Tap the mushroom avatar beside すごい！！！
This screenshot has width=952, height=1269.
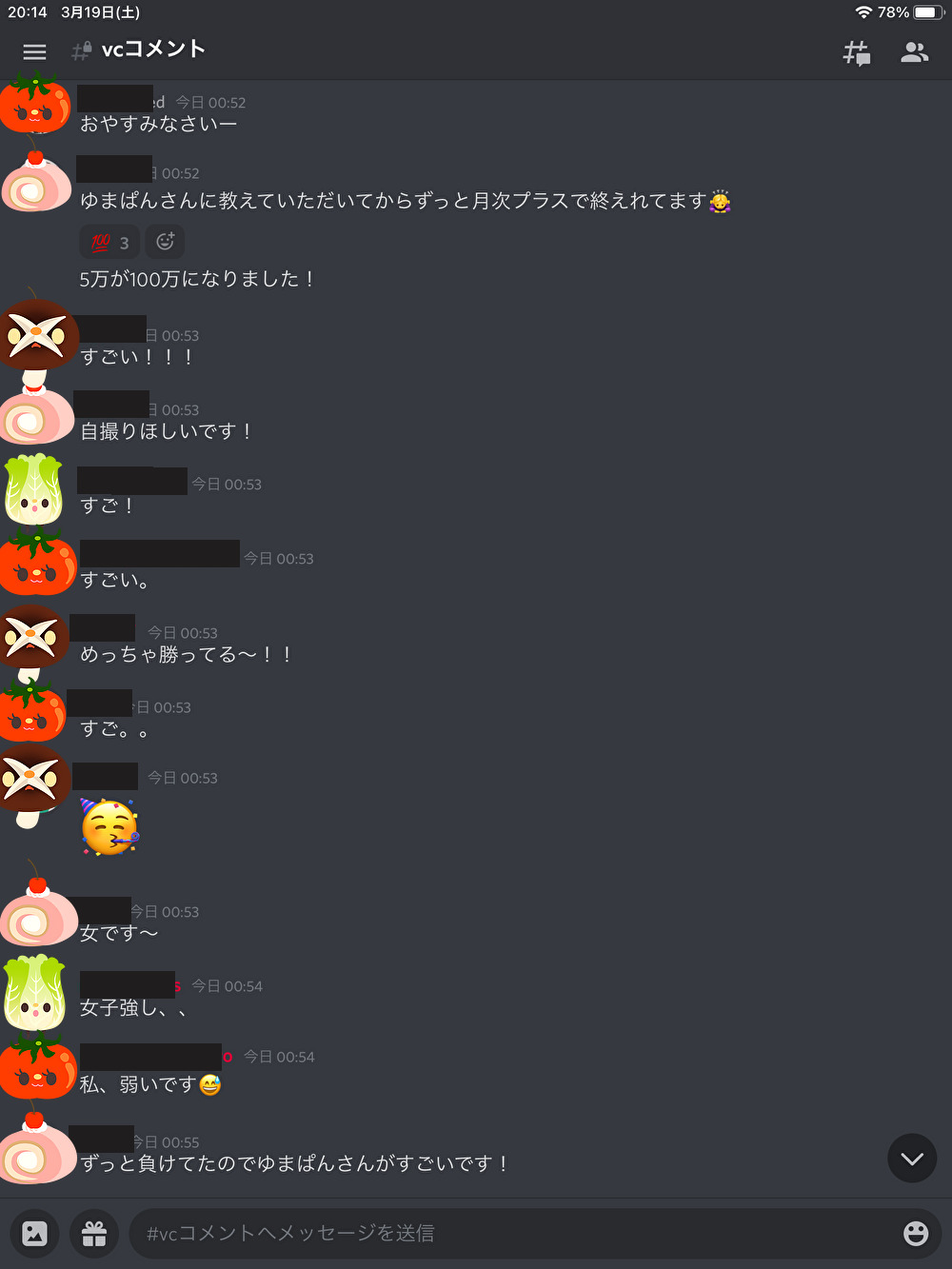[36, 339]
